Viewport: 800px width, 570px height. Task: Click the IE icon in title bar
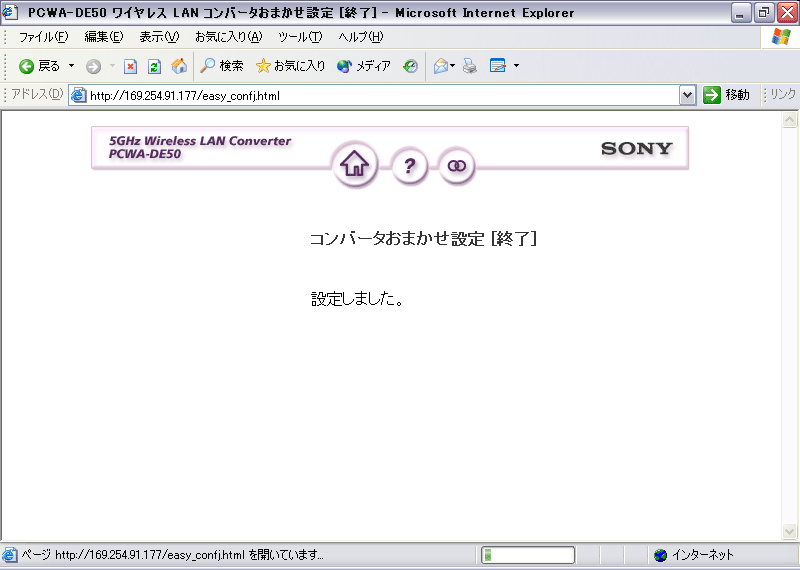[x=10, y=12]
